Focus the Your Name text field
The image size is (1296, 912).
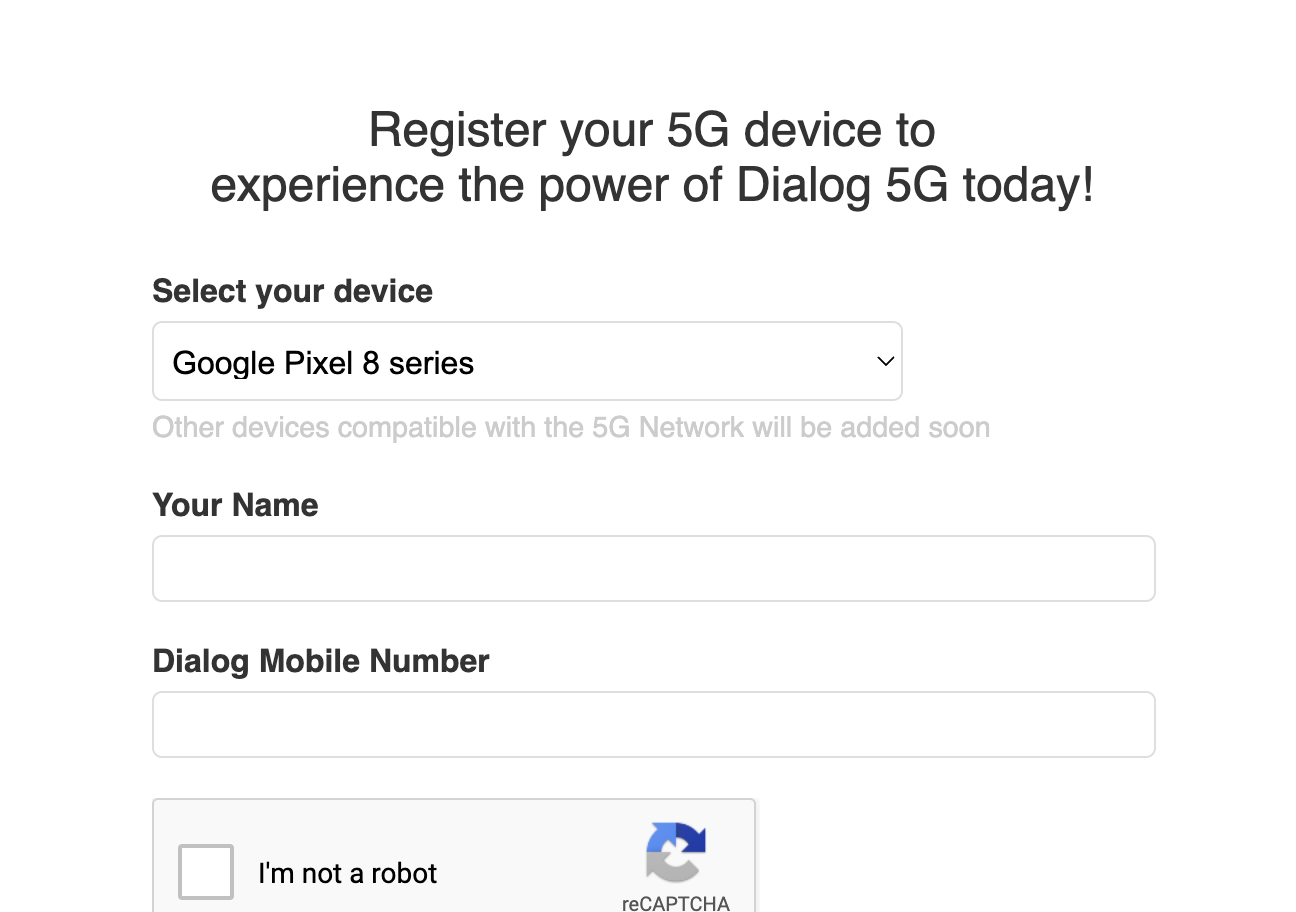pyautogui.click(x=653, y=568)
